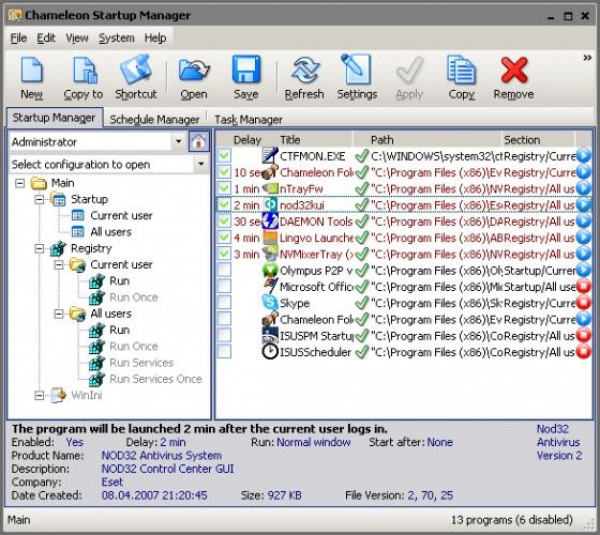Open the System menu
600x535 pixels.
tap(117, 38)
